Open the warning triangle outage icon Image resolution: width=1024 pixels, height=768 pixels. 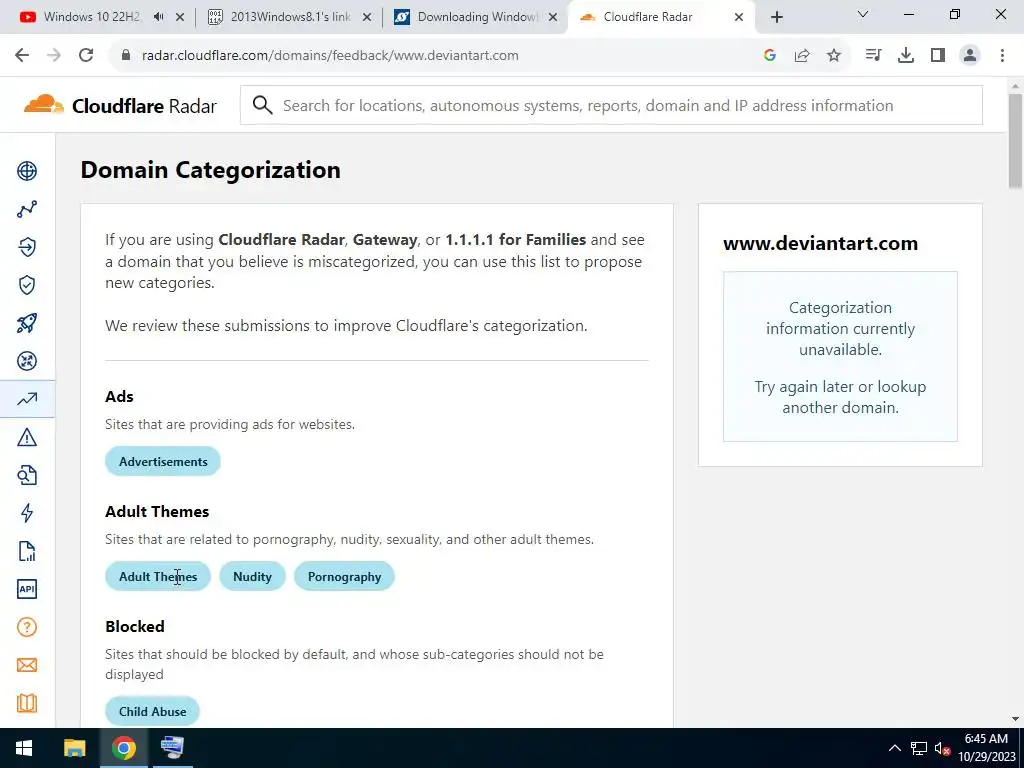pos(27,437)
